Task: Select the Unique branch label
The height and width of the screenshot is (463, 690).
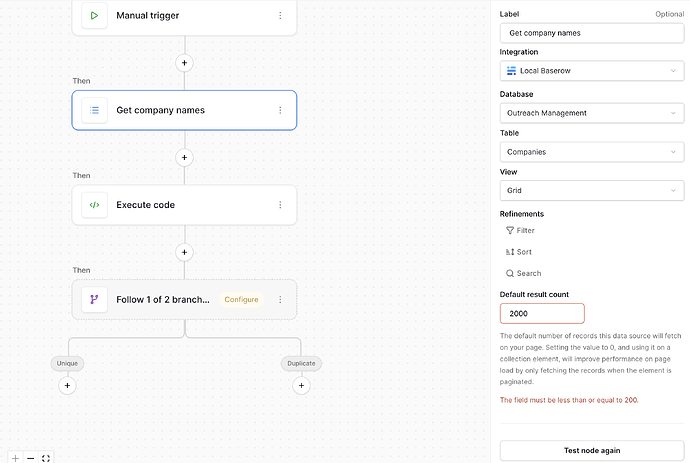Action: pos(67,363)
